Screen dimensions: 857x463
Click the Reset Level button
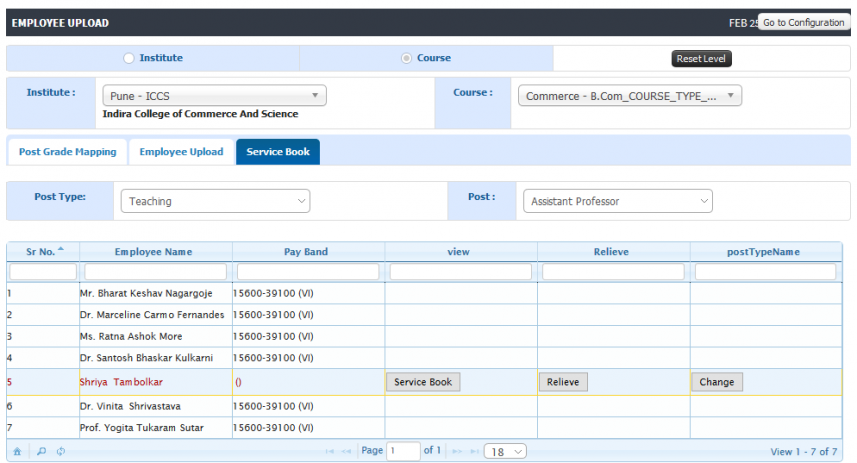coord(701,58)
